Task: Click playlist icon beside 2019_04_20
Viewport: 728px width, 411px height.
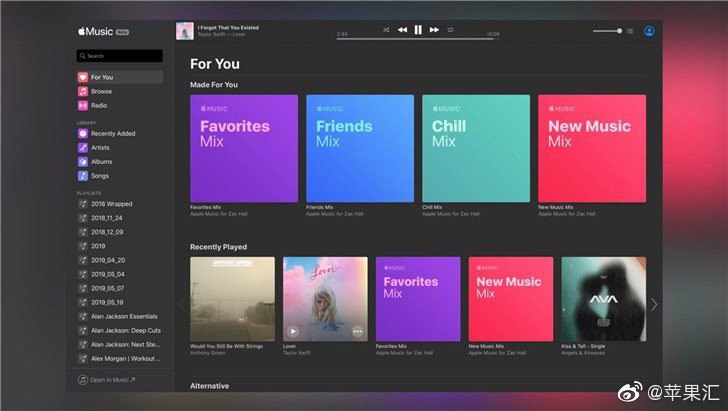Action: pos(83,260)
